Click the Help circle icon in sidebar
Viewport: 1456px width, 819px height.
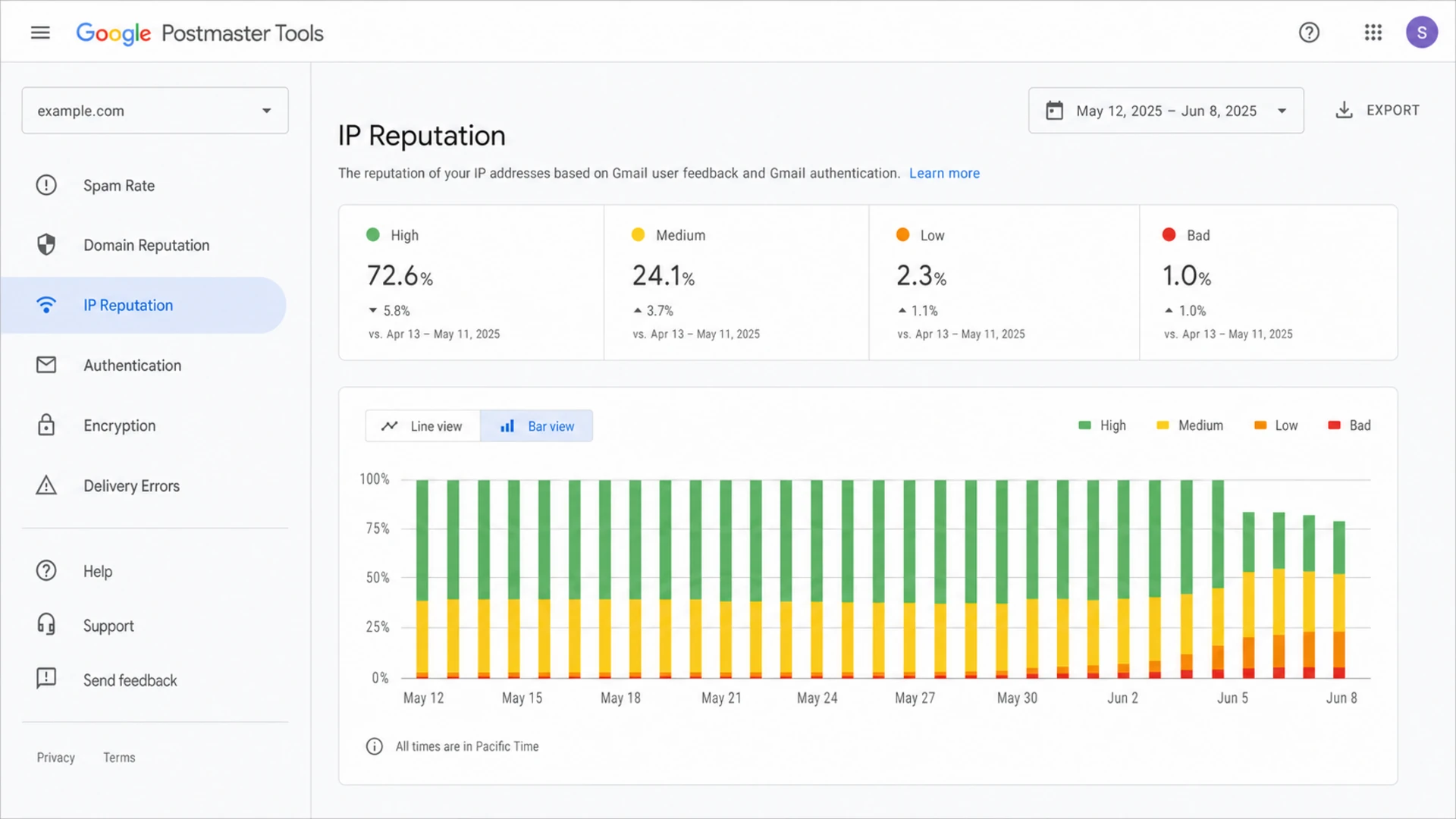click(x=46, y=570)
